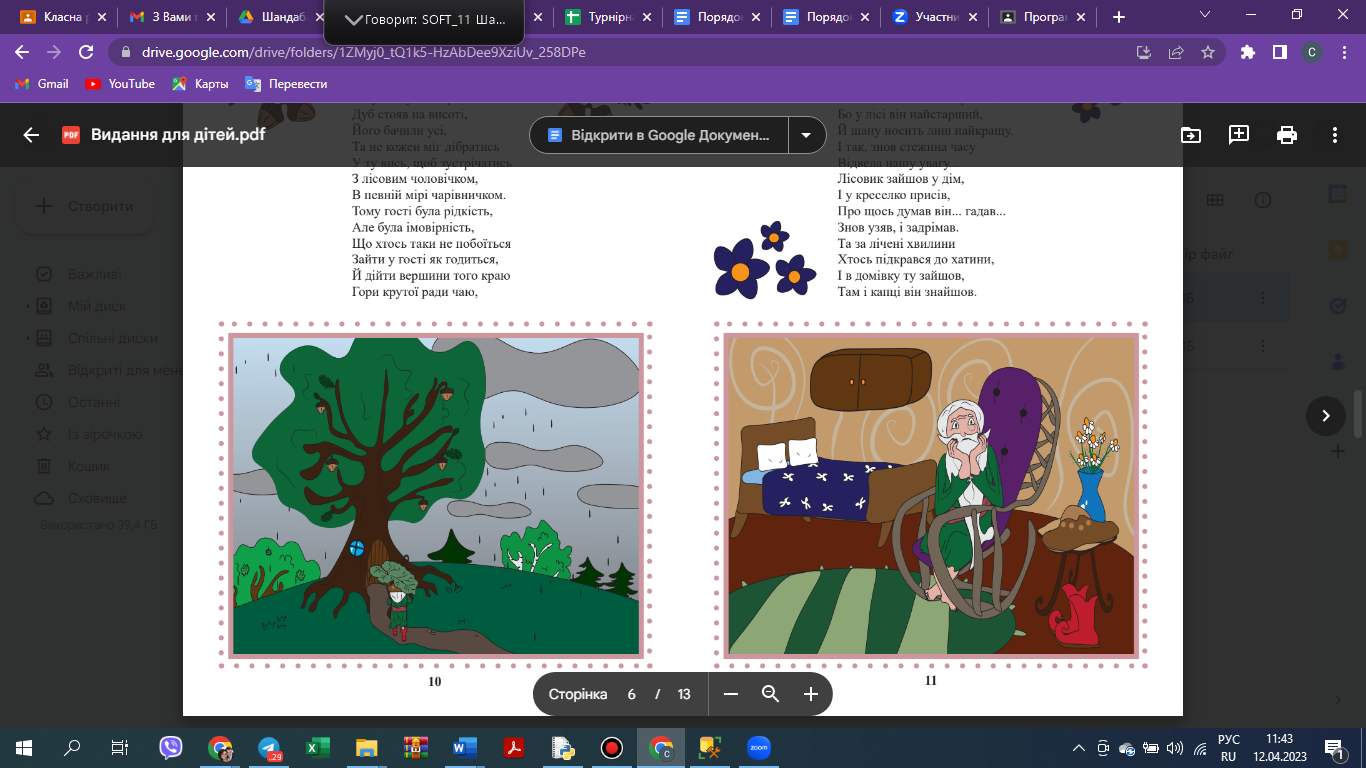The image size is (1366, 768).
Task: Open Telegram from the taskbar
Action: pos(268,747)
